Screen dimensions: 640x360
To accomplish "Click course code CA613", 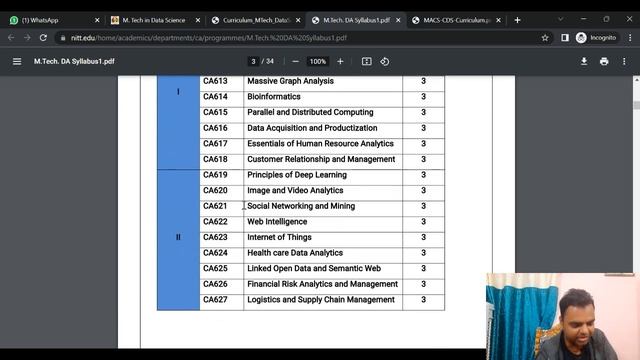I will pyautogui.click(x=215, y=81).
